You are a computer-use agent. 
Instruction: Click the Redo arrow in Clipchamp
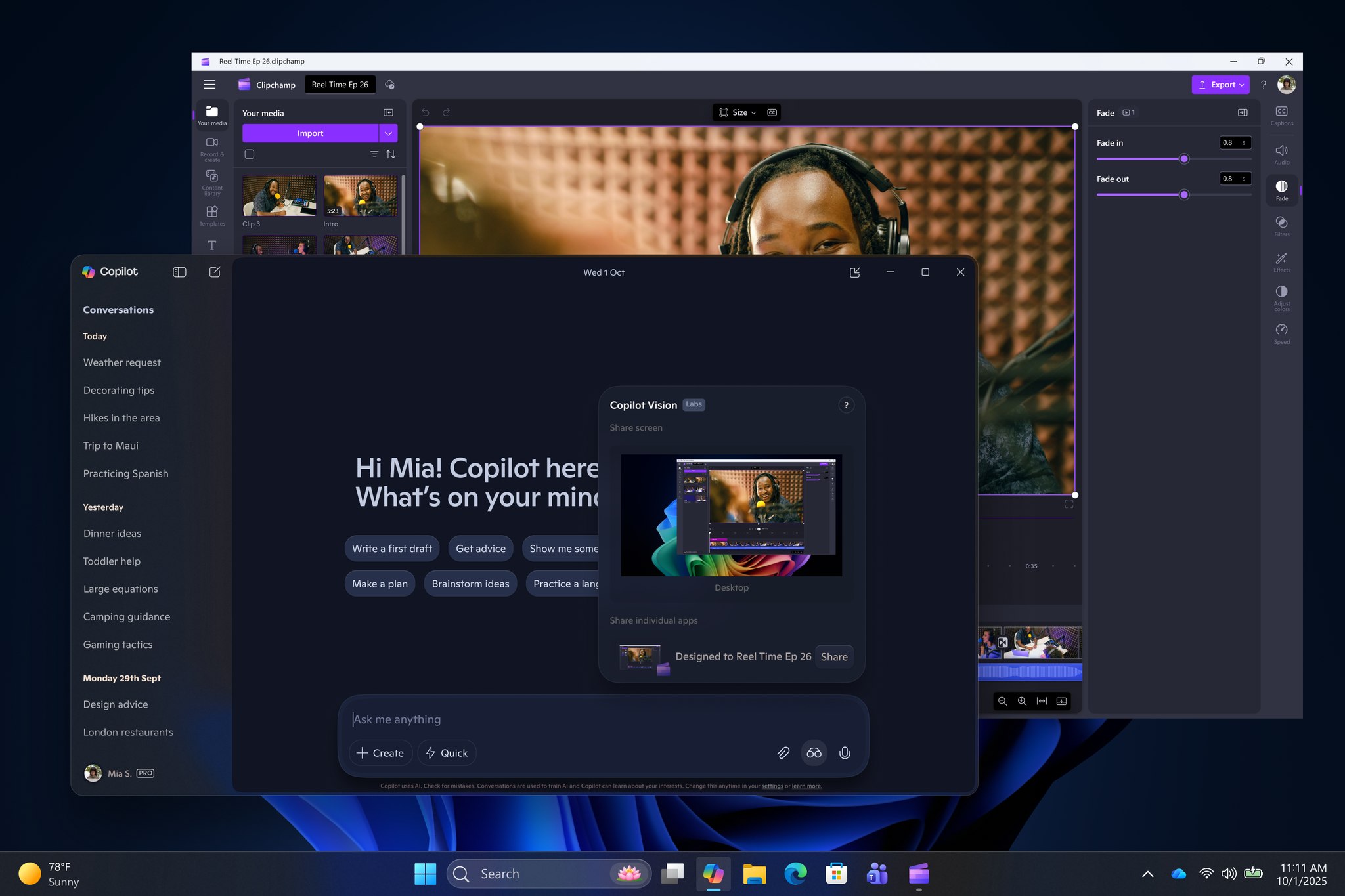pyautogui.click(x=446, y=112)
